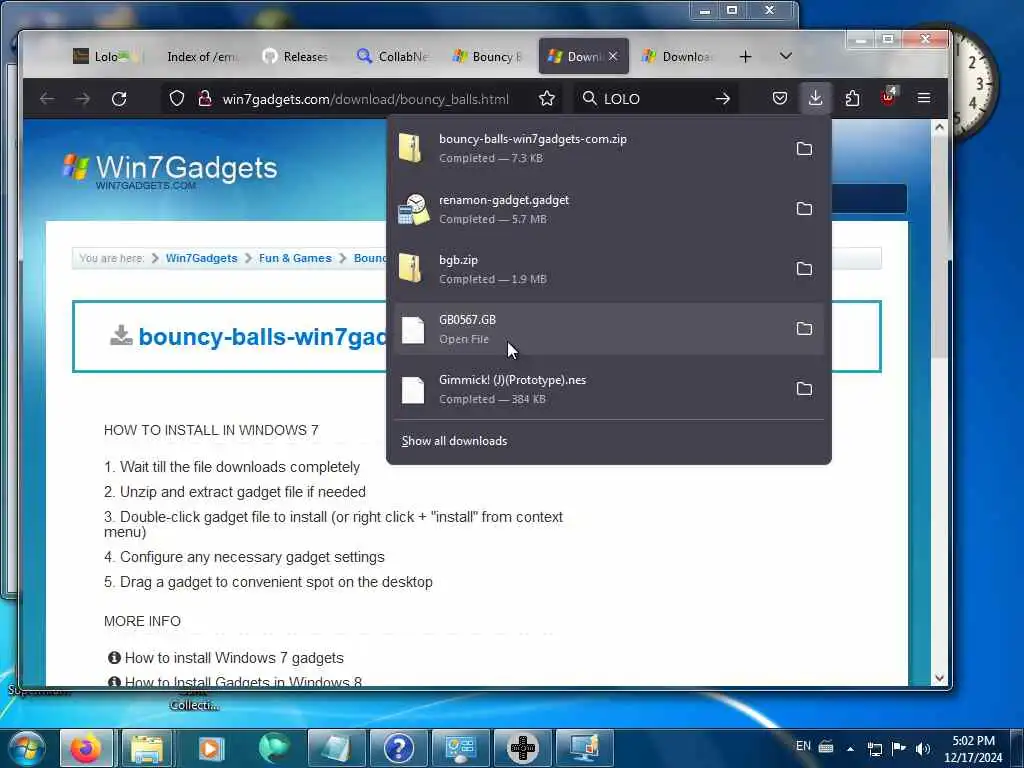Click the bouncy-balls-win7gadgets download link

point(263,336)
